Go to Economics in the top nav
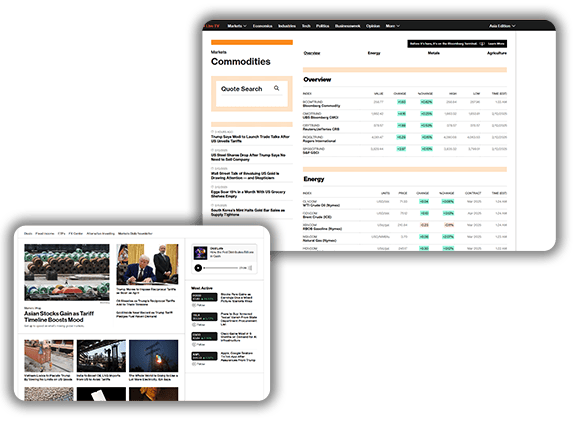 [262, 26]
